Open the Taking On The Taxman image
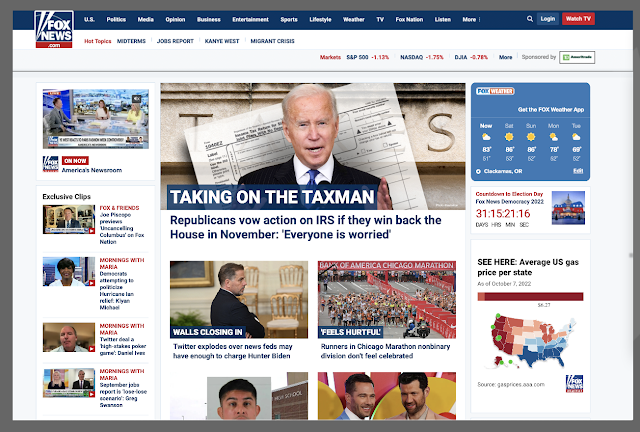The height and width of the screenshot is (432, 640). (313, 147)
